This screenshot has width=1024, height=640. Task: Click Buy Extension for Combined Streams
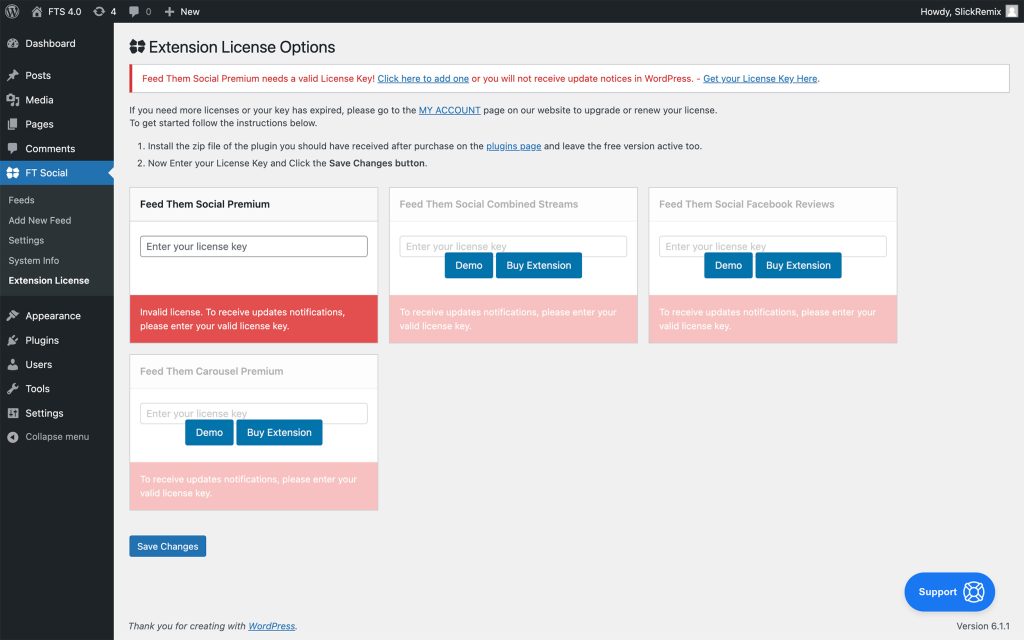(539, 265)
